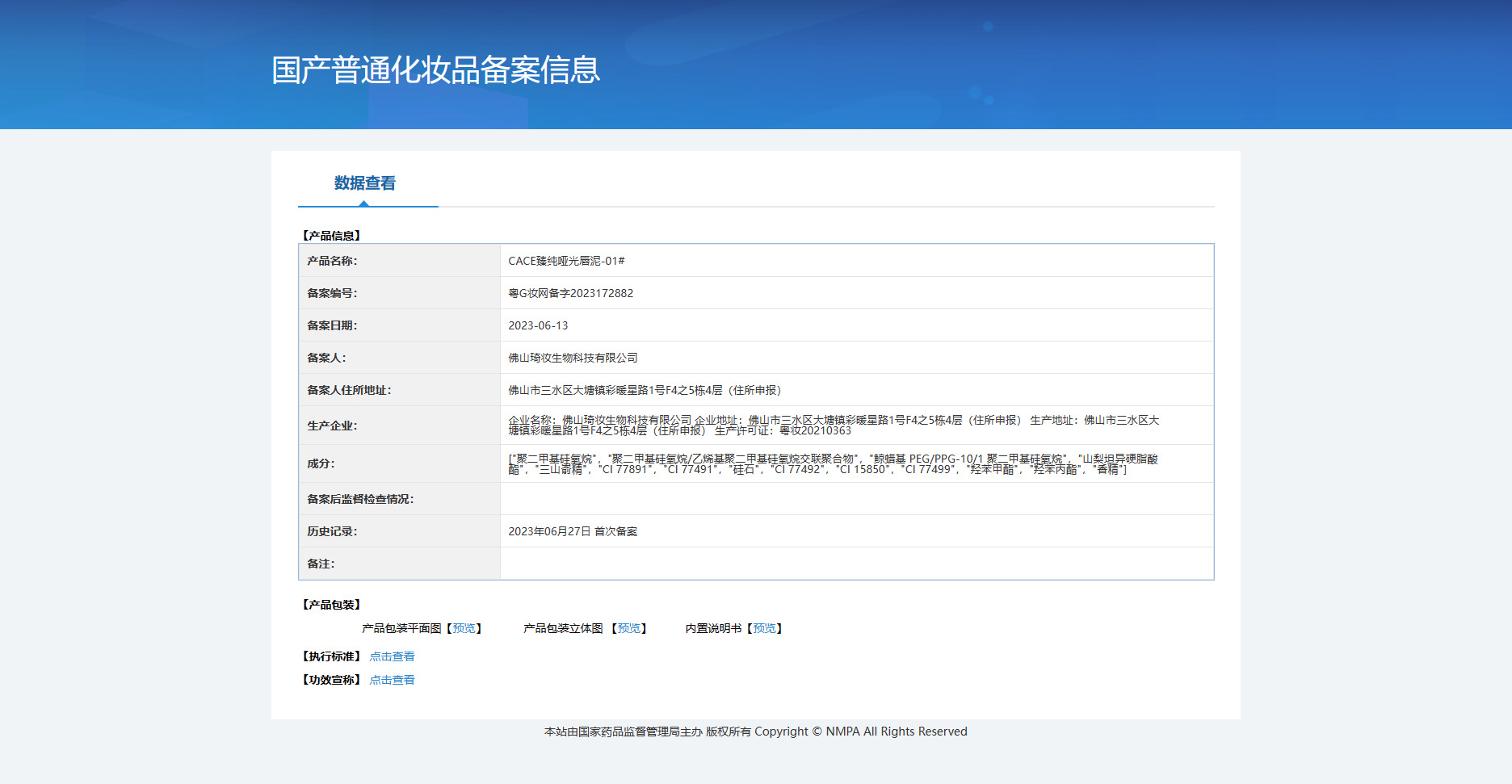The image size is (1512, 784).
Task: Open the 产品包装立体图 预览 link
Action: click(x=629, y=628)
